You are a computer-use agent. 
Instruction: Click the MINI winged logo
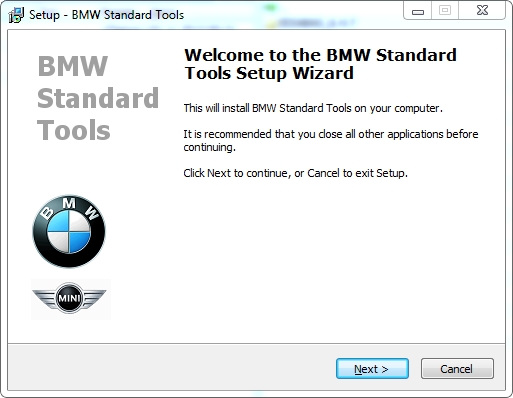69,298
